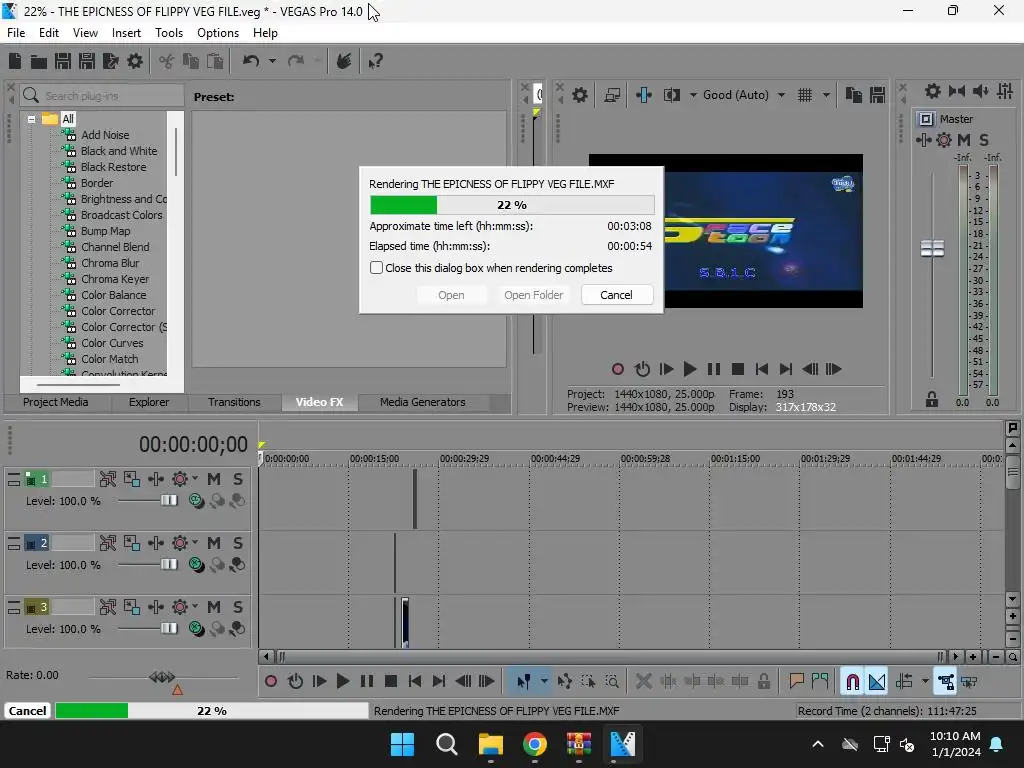Click the Insert Marker icon in timeline toolbar
The height and width of the screenshot is (768, 1024).
coord(796,681)
